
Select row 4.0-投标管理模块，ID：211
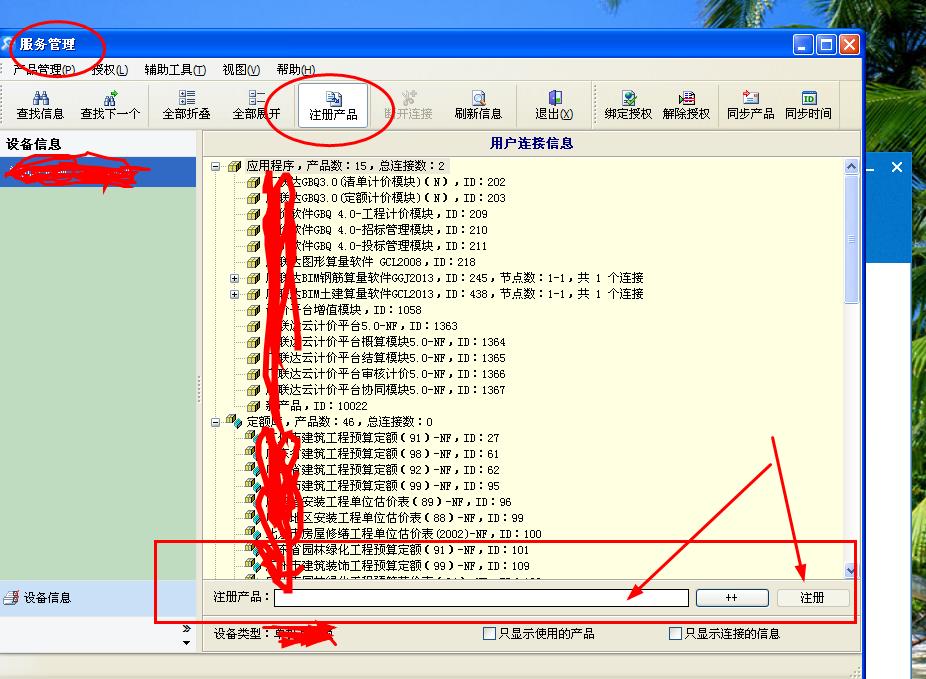click(377, 246)
